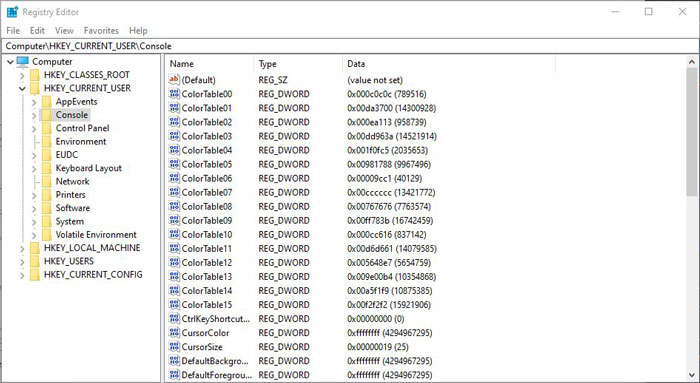Select the DefaultForegrou... value name
The height and width of the screenshot is (383, 700).
point(217,375)
